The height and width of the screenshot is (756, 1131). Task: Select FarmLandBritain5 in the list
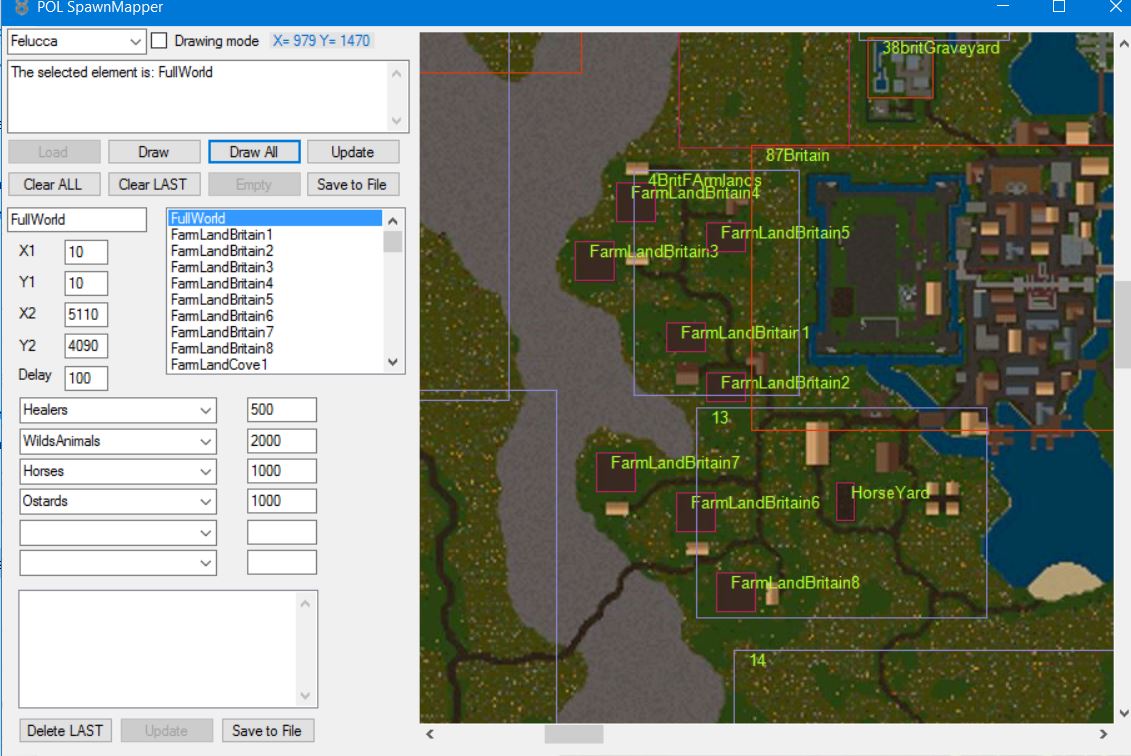275,299
